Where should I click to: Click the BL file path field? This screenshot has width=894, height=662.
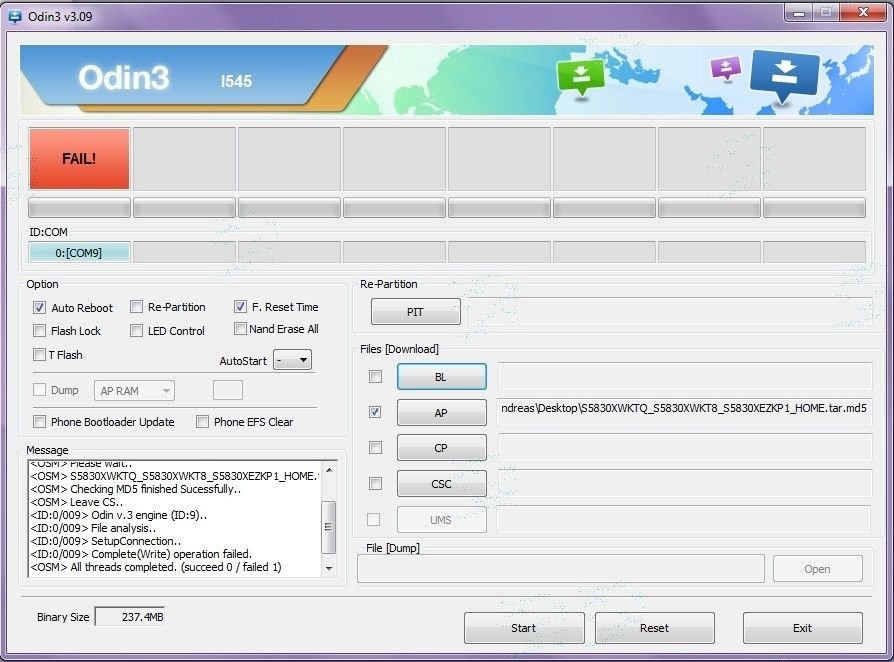tap(685, 377)
